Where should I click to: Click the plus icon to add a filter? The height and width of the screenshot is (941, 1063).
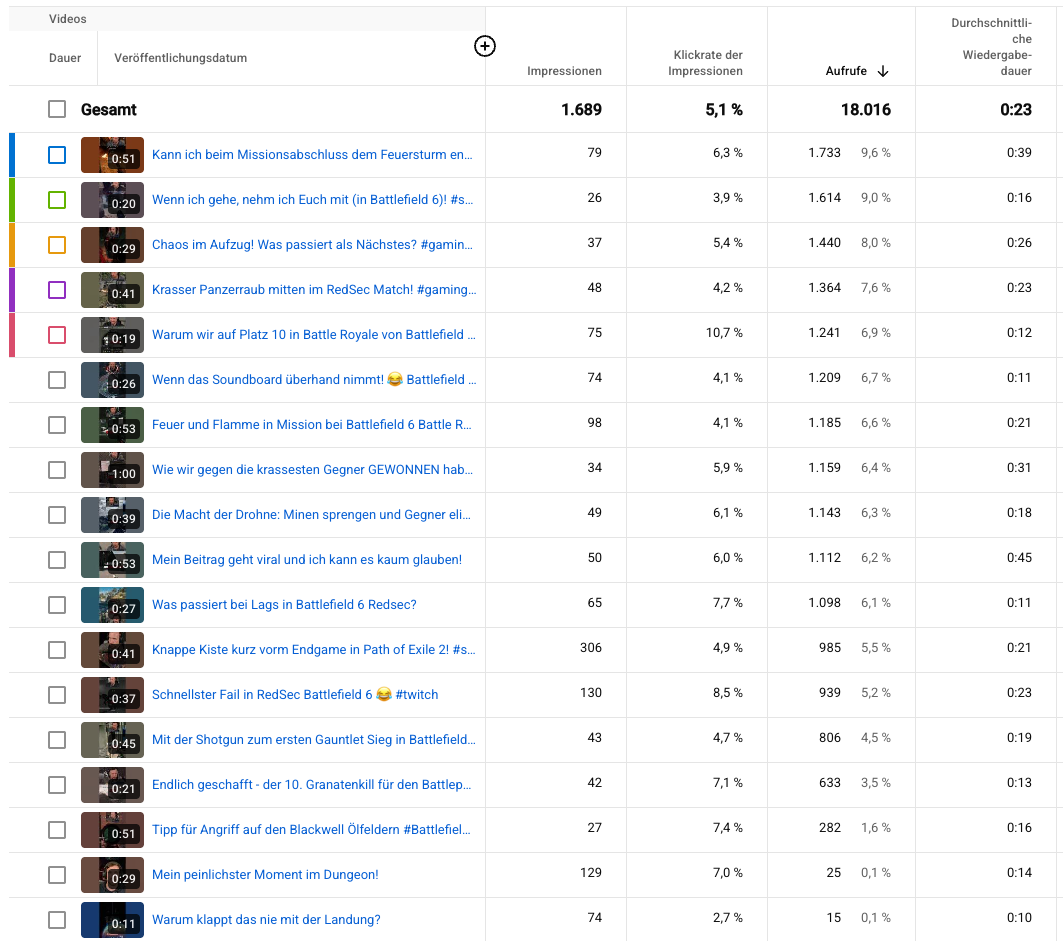pyautogui.click(x=485, y=46)
